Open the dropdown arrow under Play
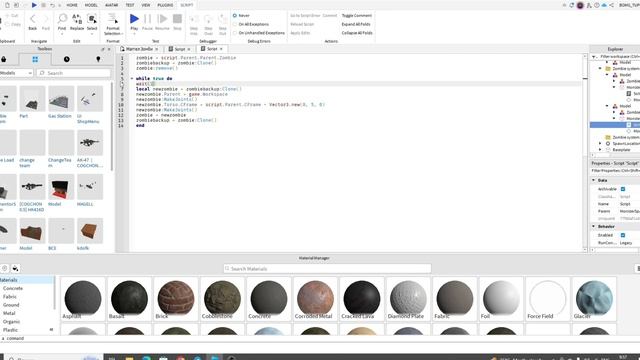The image size is (640, 360). (x=134, y=34)
